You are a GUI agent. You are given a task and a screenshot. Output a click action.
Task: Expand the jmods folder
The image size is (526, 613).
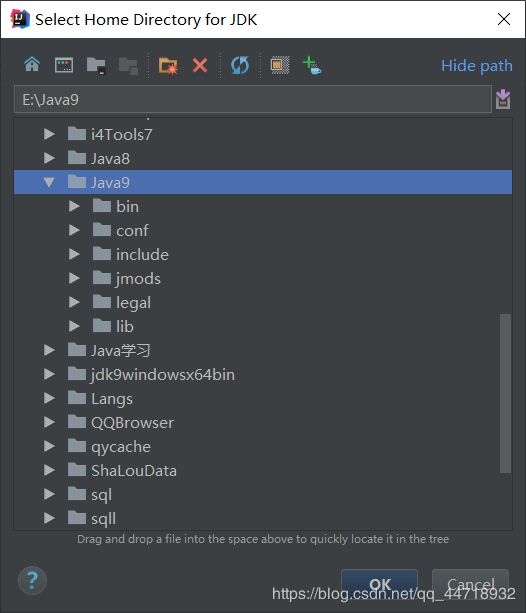[74, 278]
